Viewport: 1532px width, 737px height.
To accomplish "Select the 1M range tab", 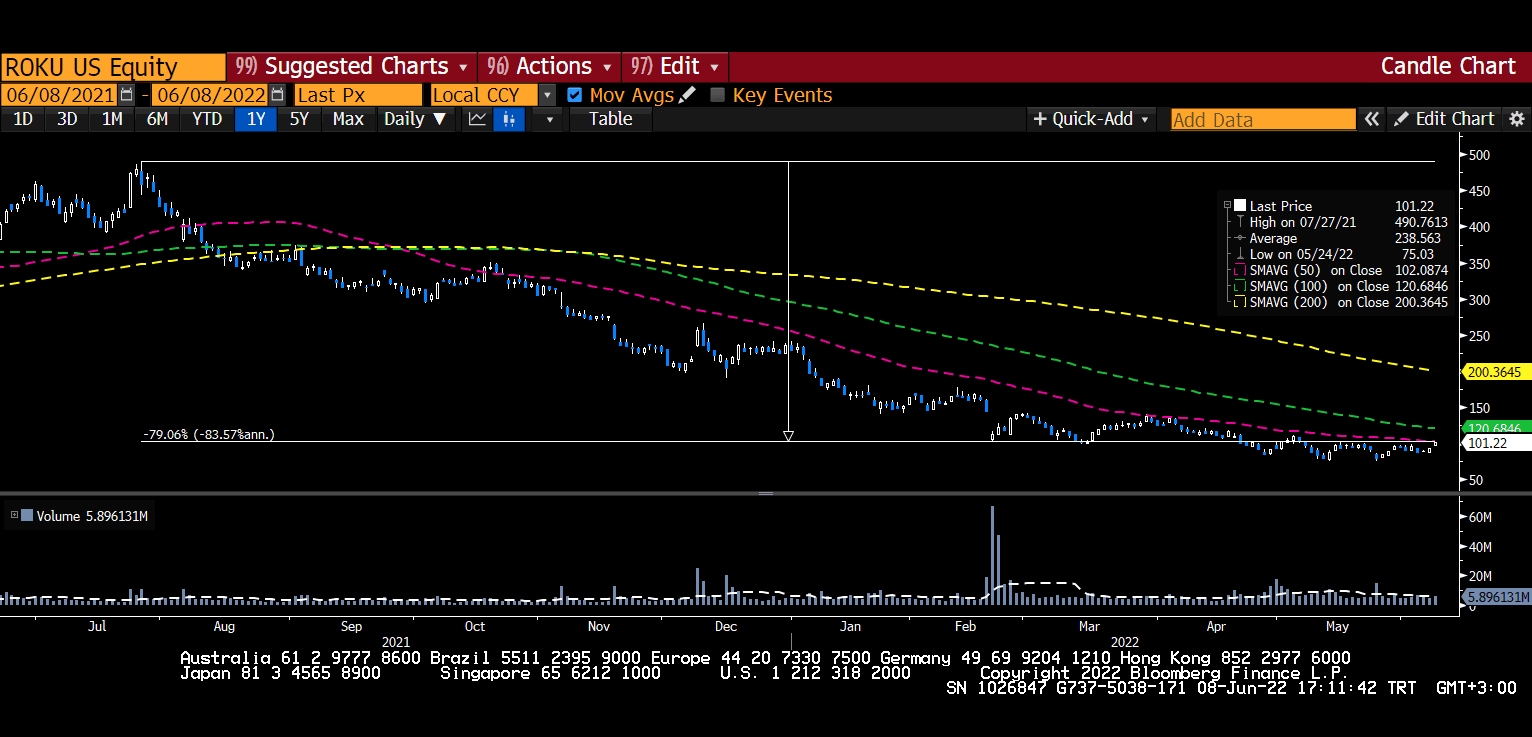I will 112,119.
